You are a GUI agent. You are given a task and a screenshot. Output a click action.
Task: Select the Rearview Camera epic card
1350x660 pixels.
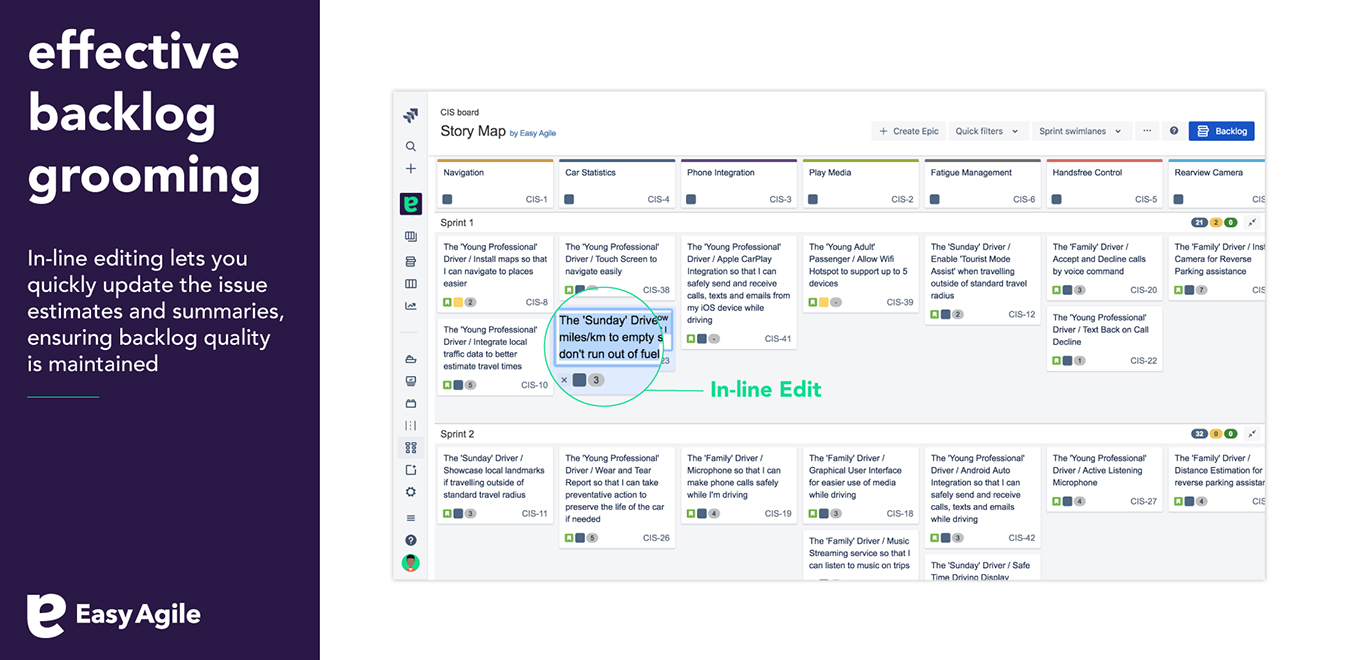tap(1217, 184)
